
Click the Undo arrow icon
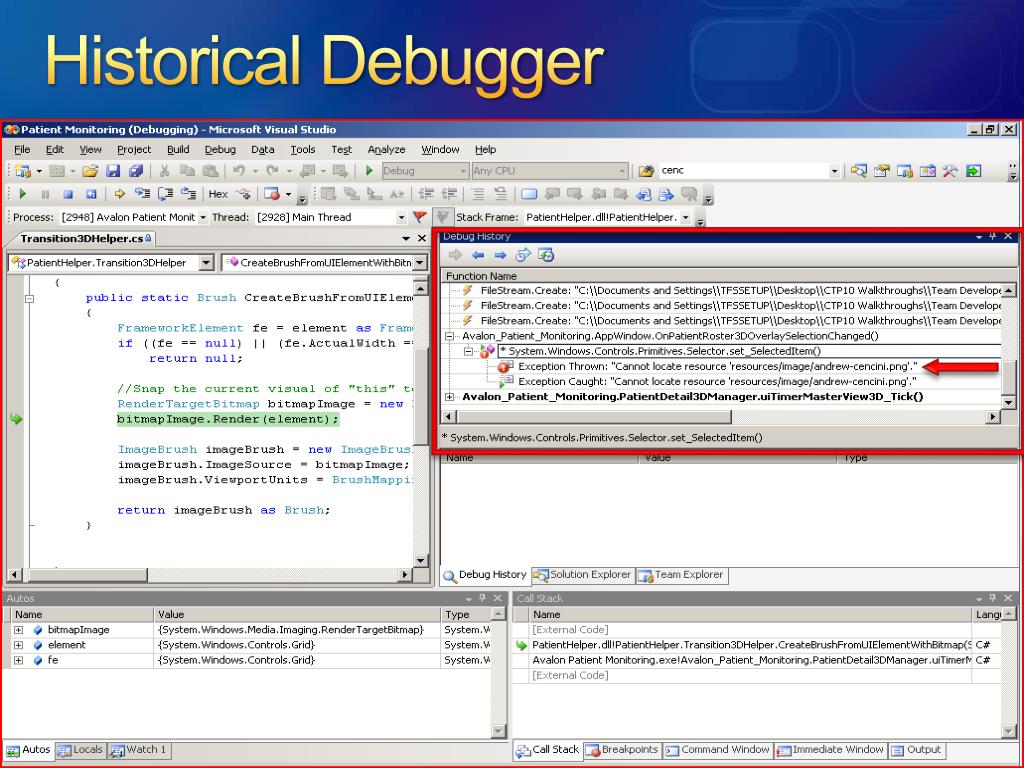(239, 171)
